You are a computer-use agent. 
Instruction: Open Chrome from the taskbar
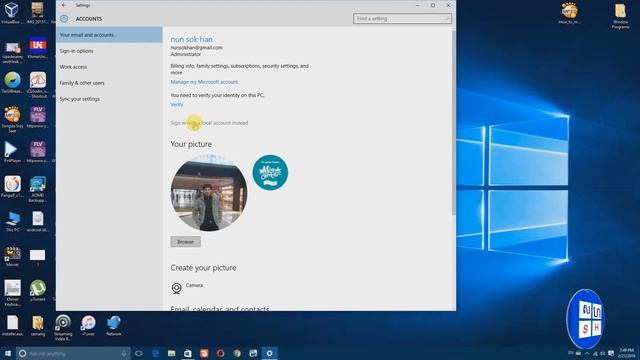[x=237, y=353]
